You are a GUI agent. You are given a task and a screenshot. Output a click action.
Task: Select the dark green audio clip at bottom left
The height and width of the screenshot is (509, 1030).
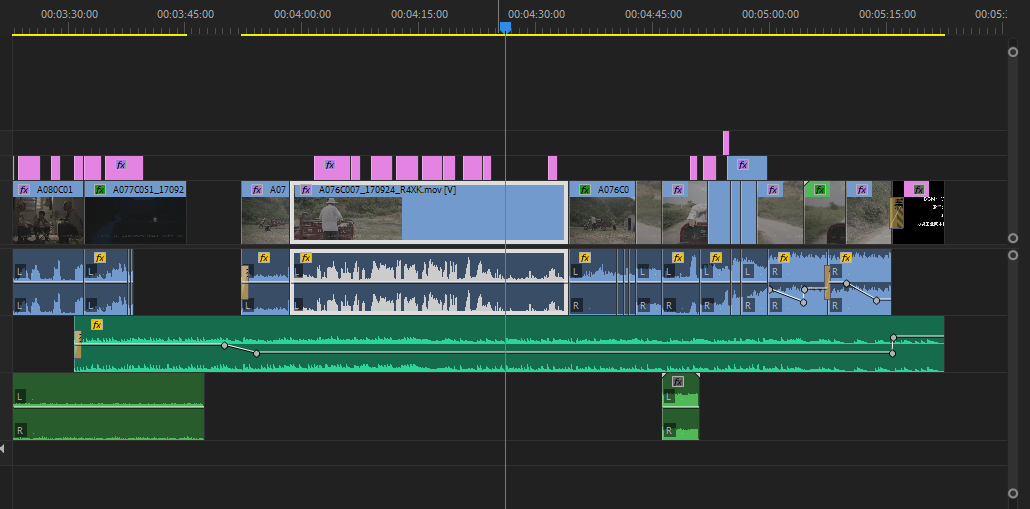click(108, 406)
